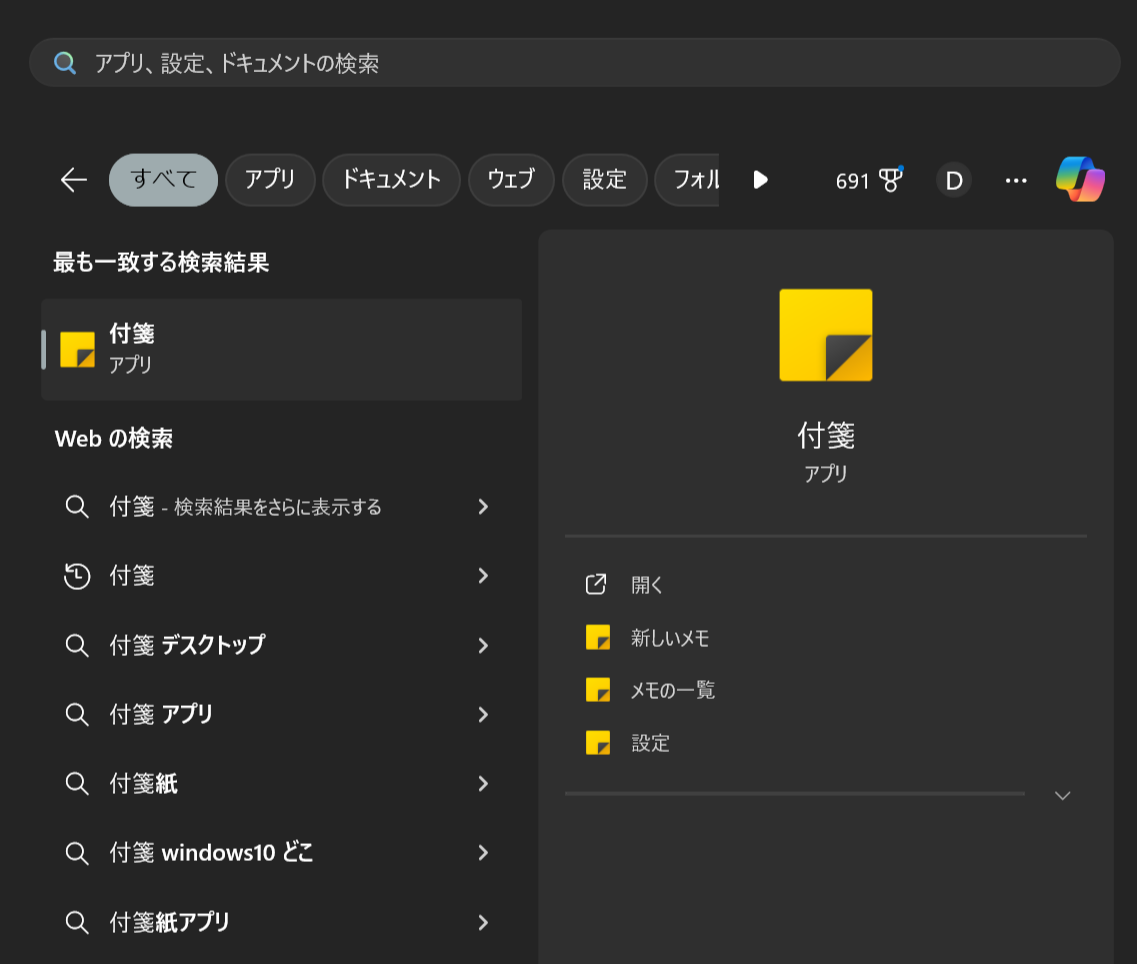Click the large 付箋 app icon in preview pane
1137x964 pixels.
(826, 335)
